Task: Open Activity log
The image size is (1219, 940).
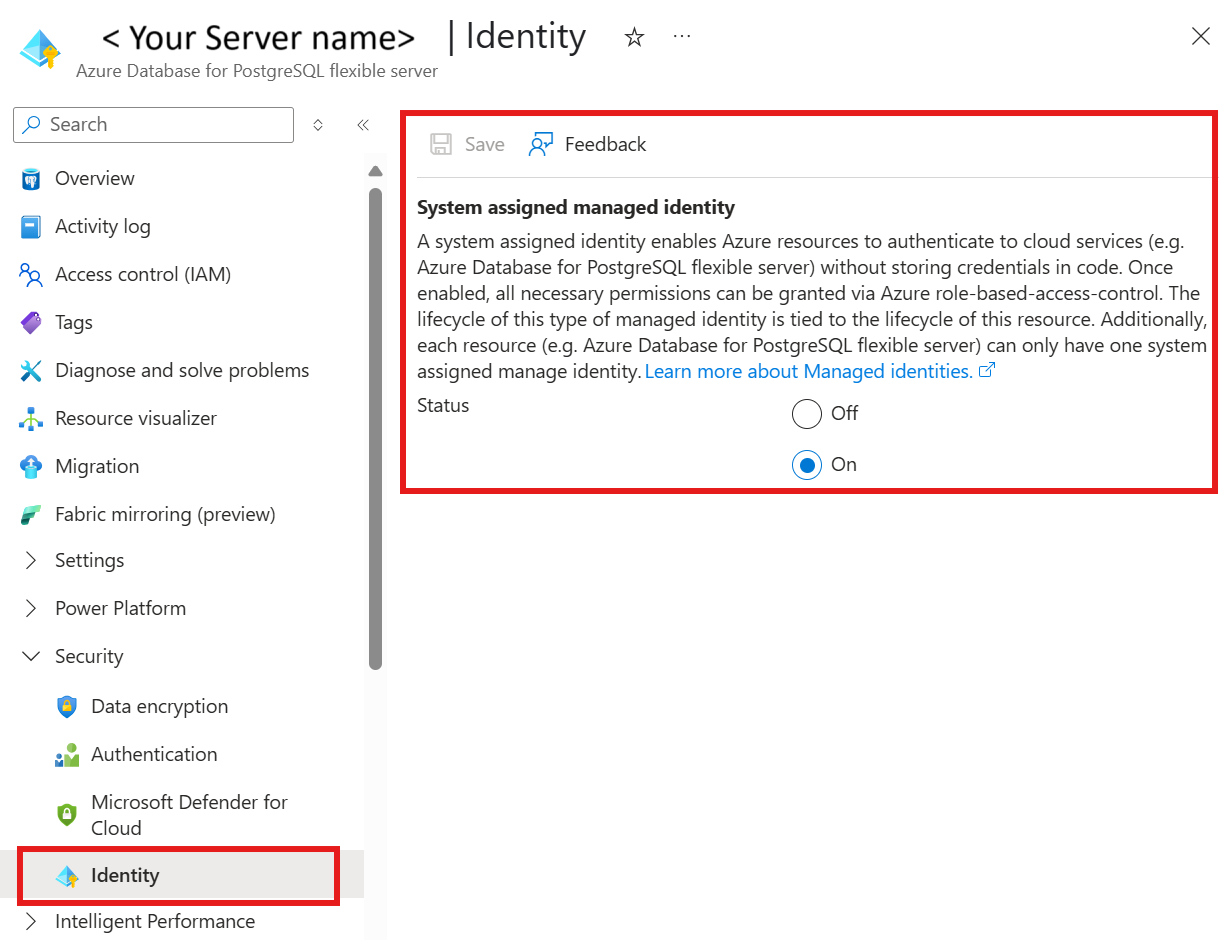Action: tap(103, 226)
